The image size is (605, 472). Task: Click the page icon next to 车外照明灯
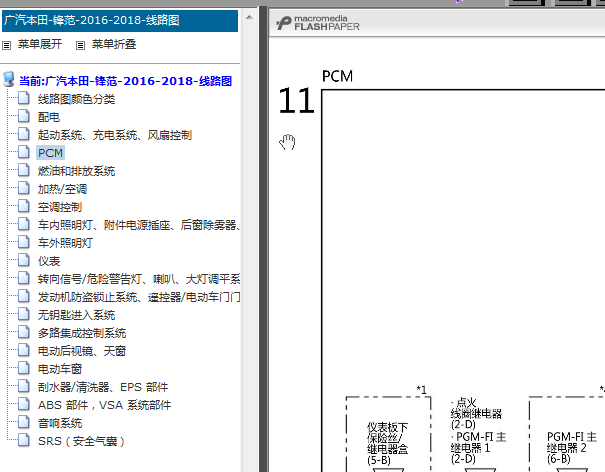[x=24, y=242]
